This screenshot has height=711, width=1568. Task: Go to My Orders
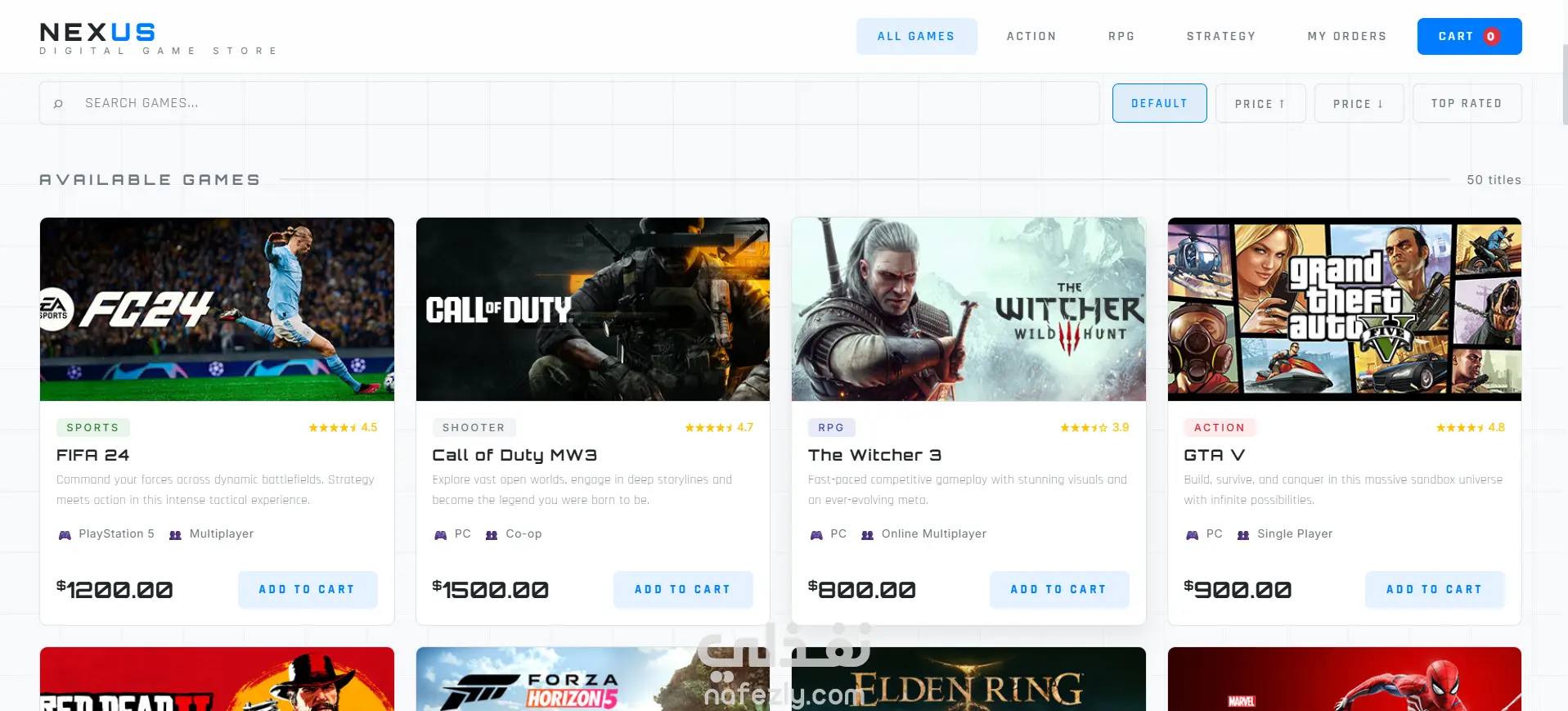(x=1347, y=37)
